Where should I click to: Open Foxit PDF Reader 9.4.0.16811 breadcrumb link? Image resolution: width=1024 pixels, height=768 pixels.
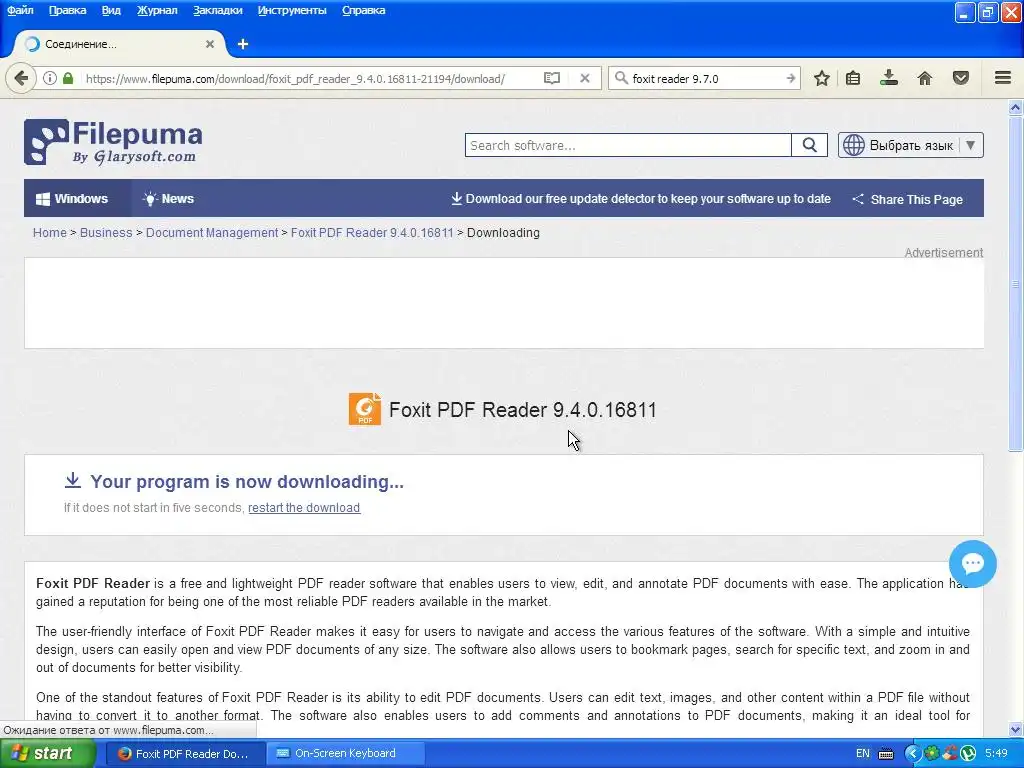(372, 232)
